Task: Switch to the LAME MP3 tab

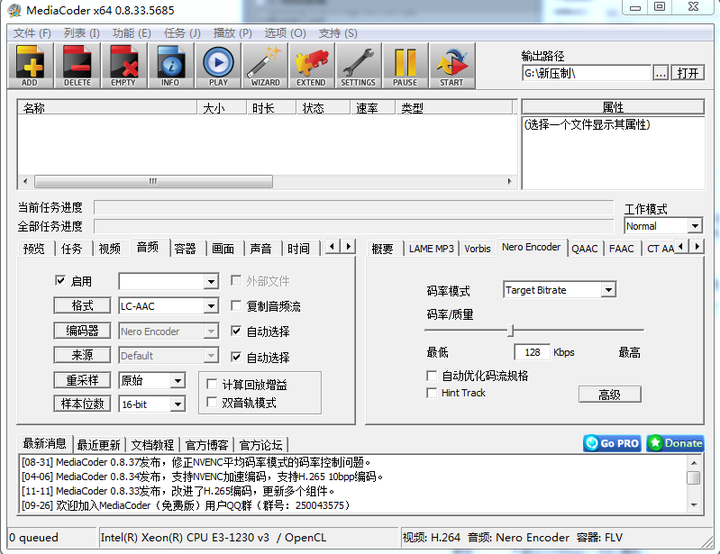Action: point(431,249)
